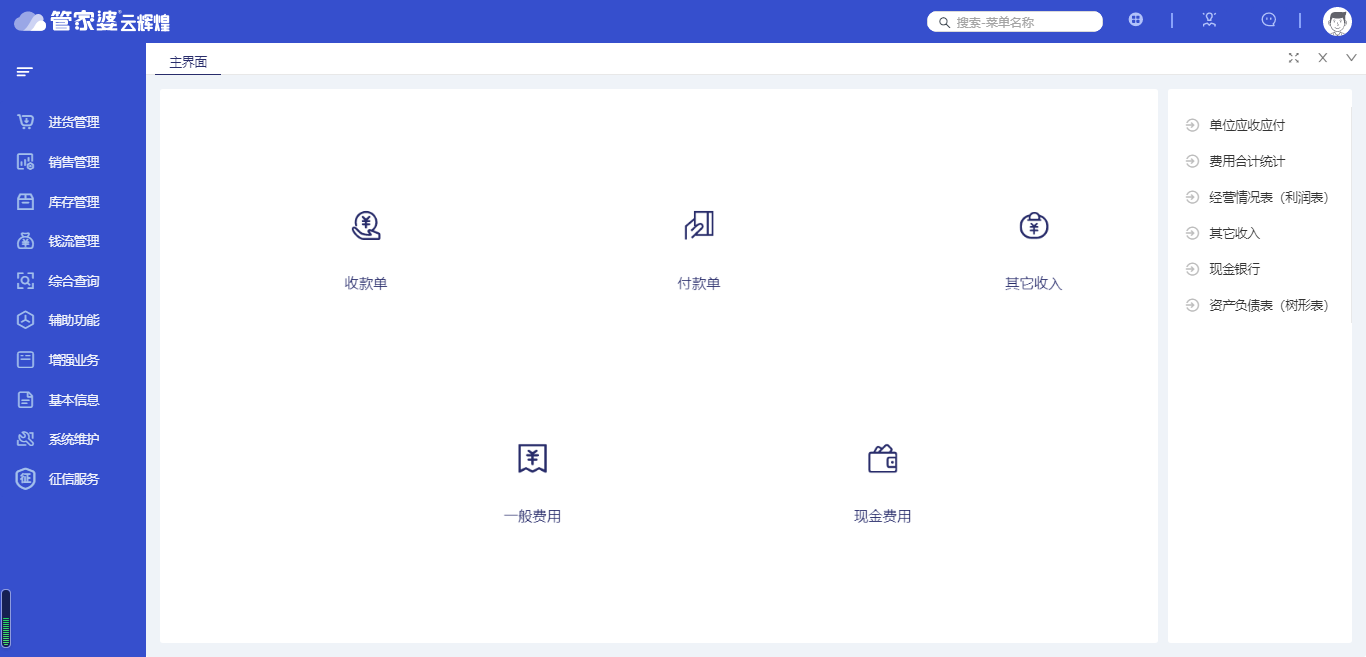Viewport: 1366px width, 657px height.
Task: Click the 管家婆云辉煌 logo
Action: click(92, 21)
